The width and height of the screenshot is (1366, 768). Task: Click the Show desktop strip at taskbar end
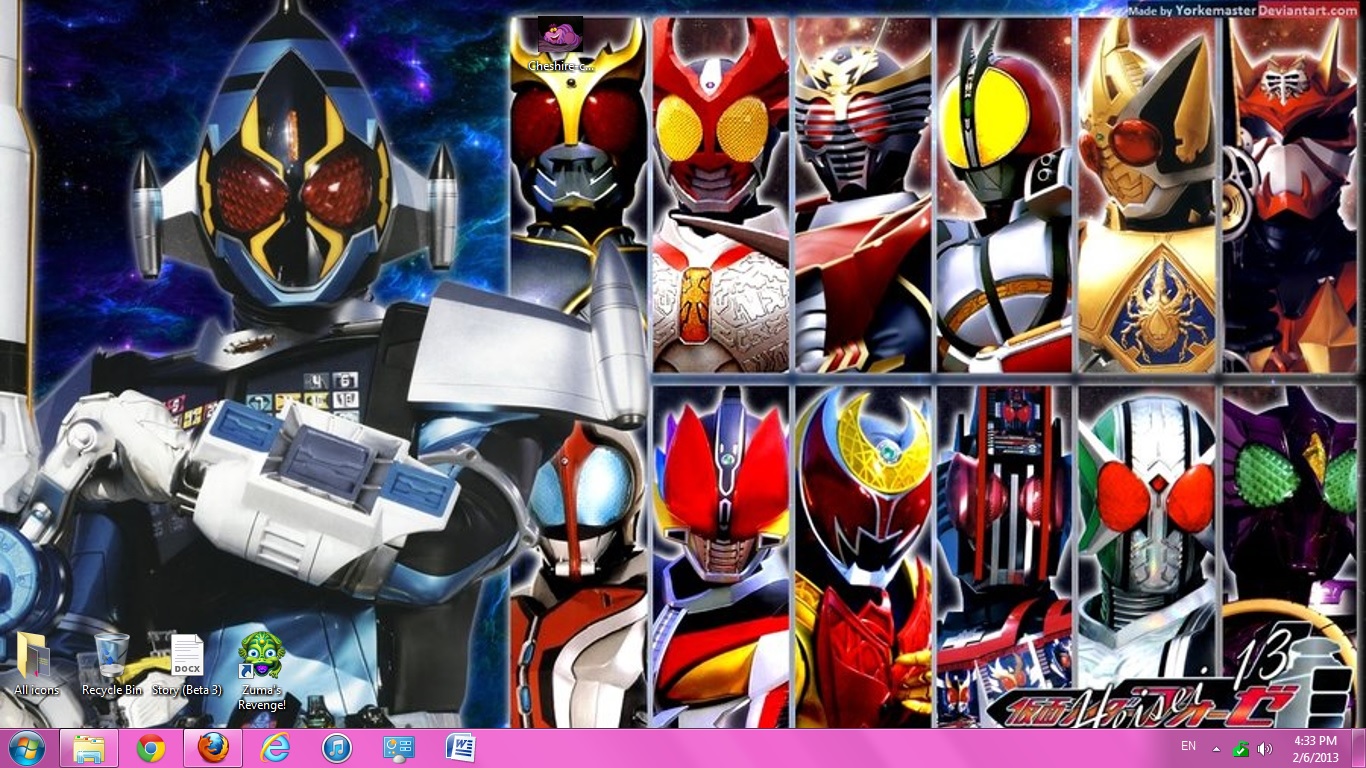coord(1358,748)
